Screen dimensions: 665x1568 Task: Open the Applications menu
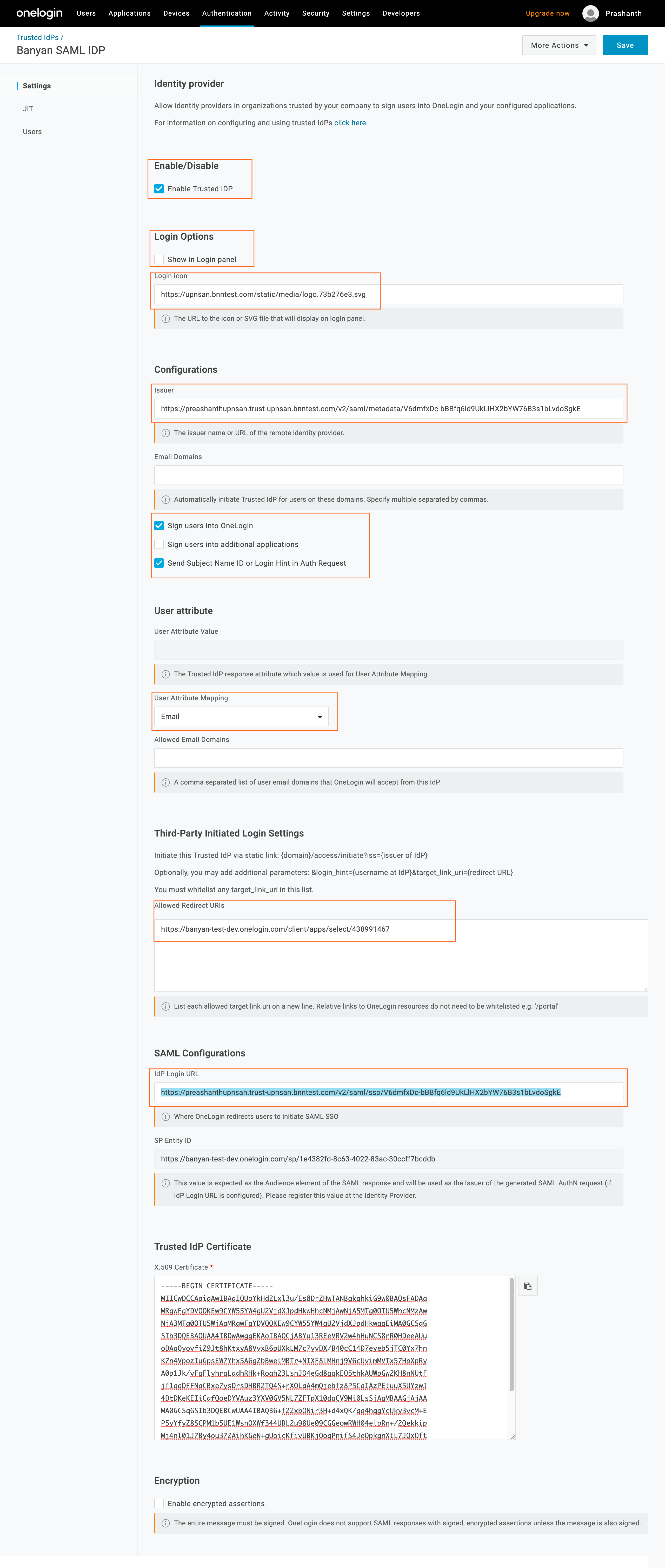[x=130, y=14]
